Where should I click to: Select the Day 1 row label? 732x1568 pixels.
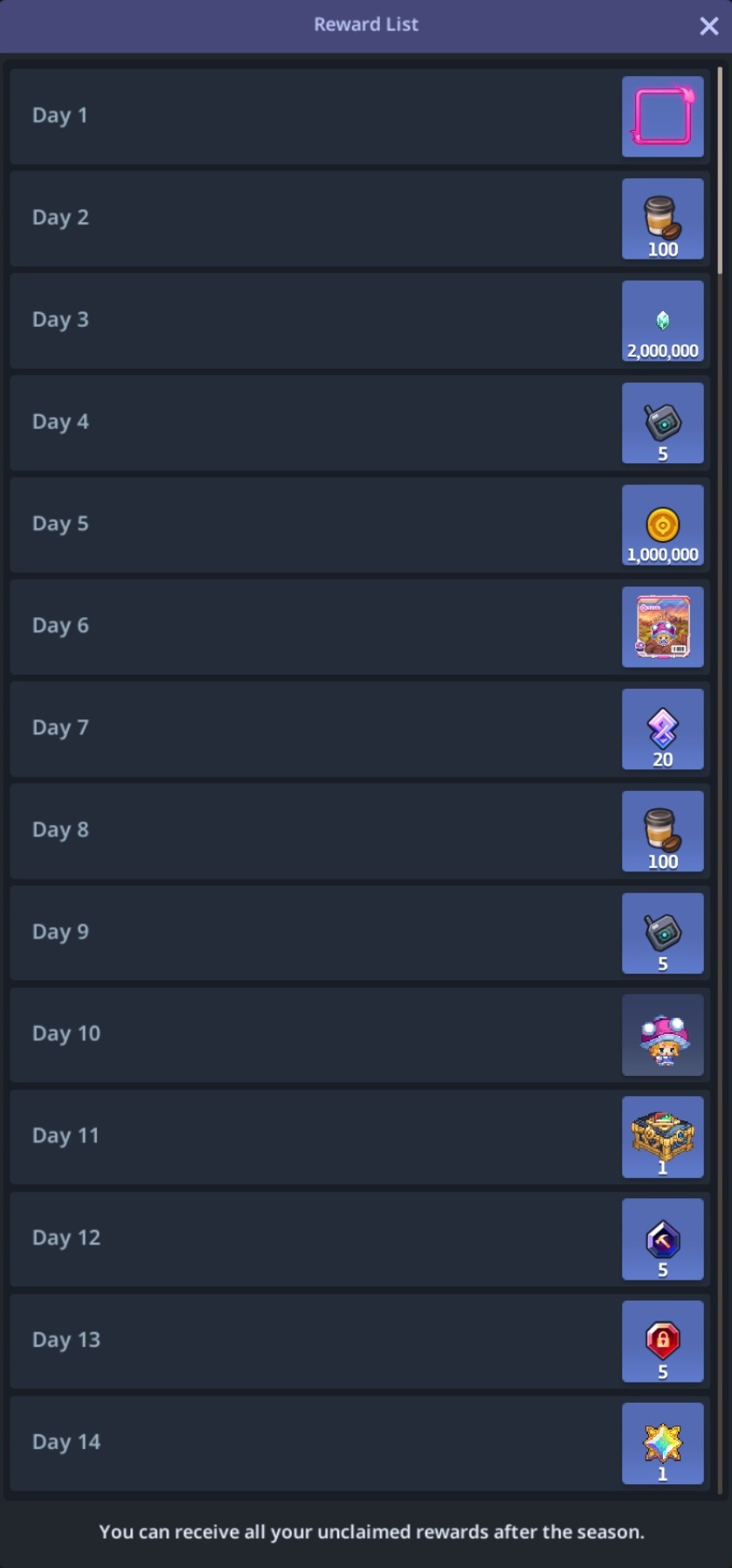[x=60, y=115]
